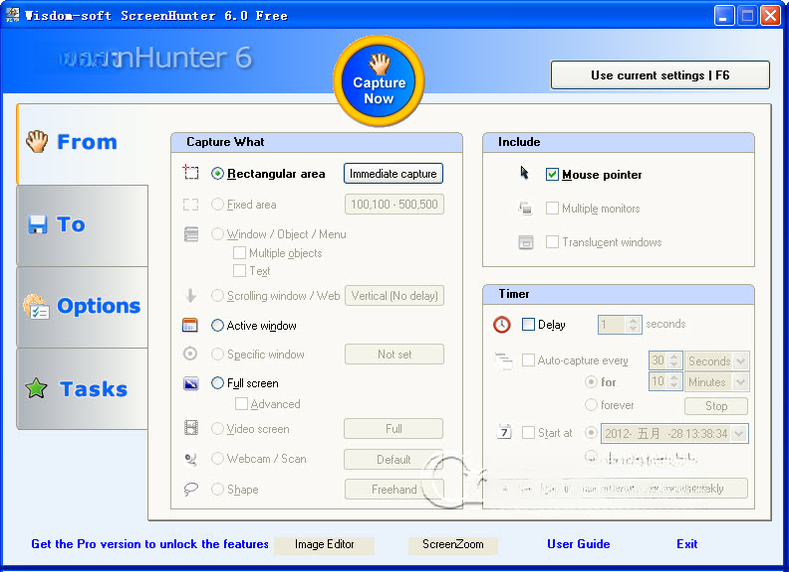Select the Fixed area radio option
Viewport: 789px width, 572px height.
(x=217, y=204)
